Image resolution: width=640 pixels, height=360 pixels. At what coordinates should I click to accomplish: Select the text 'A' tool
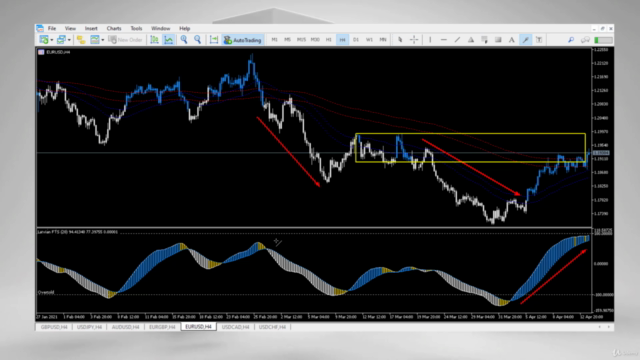coord(511,40)
